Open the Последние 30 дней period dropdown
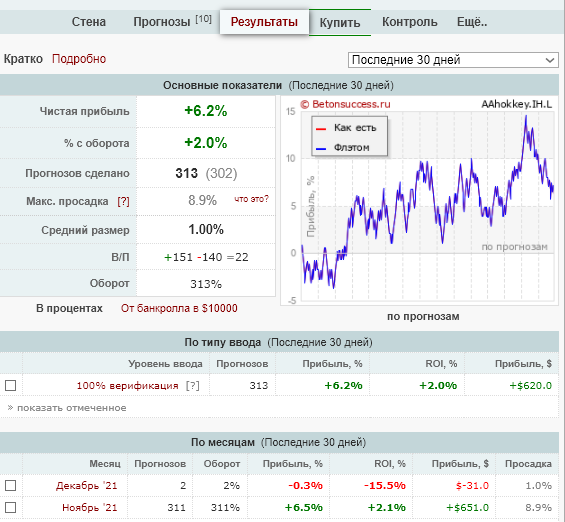The image size is (565, 522). click(x=453, y=60)
